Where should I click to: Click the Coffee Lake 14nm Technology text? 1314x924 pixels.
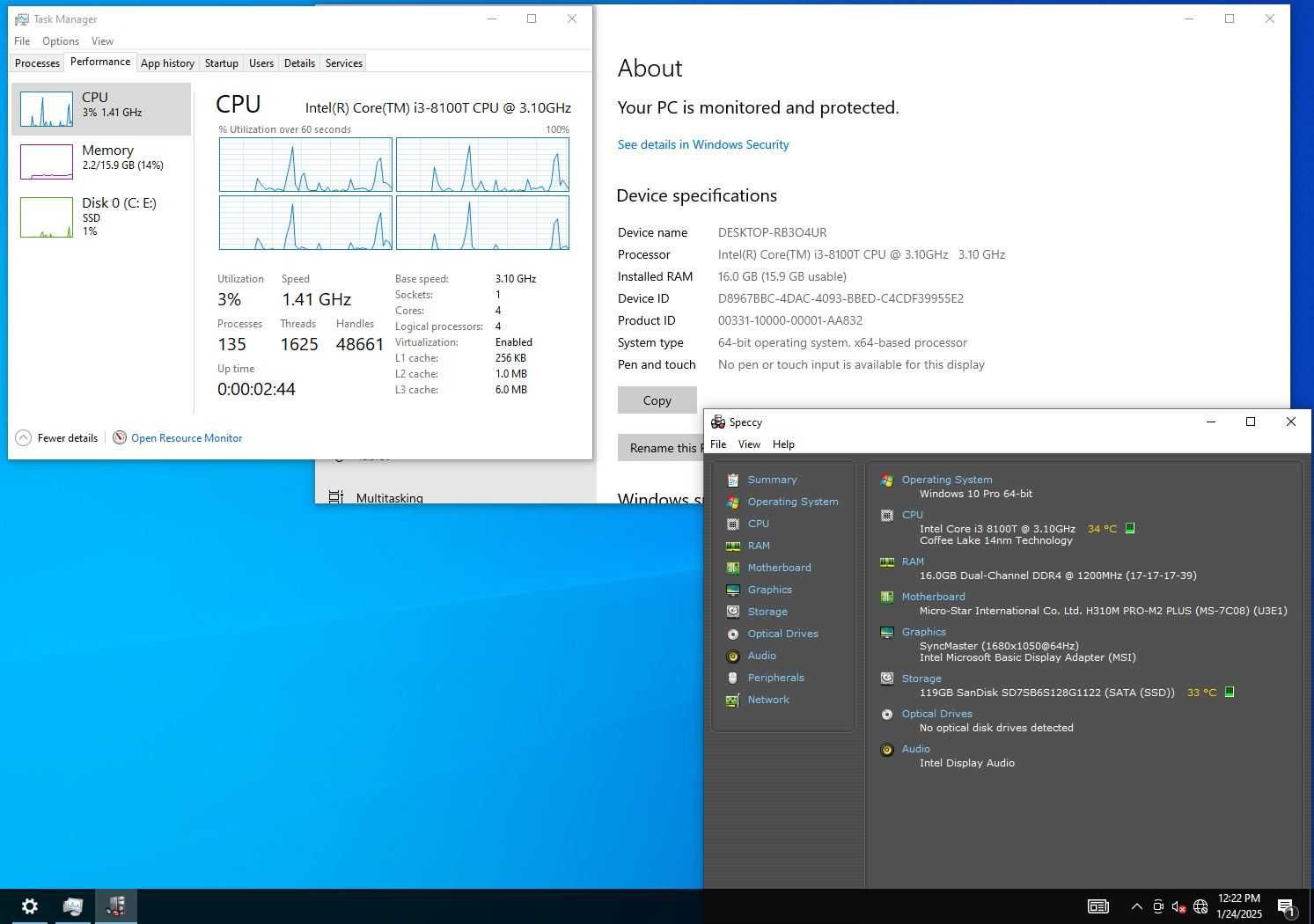point(995,540)
